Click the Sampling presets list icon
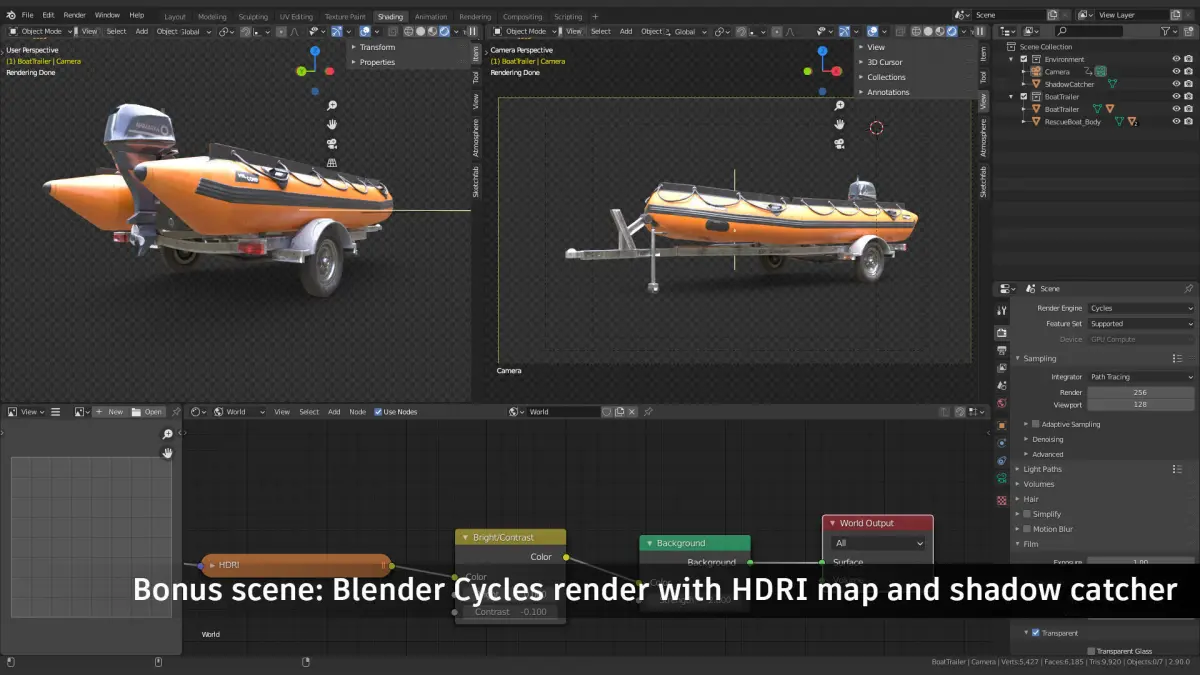 click(x=1177, y=358)
